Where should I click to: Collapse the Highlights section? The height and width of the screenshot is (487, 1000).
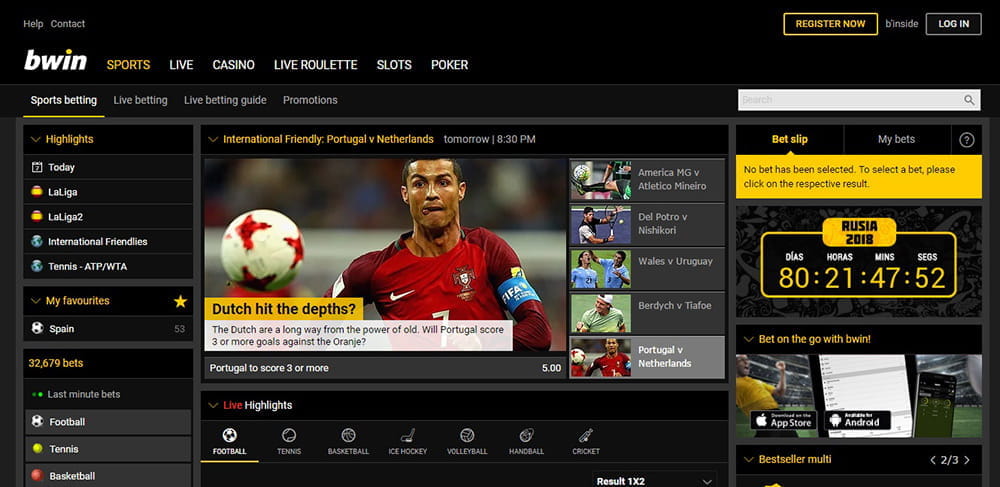point(35,140)
